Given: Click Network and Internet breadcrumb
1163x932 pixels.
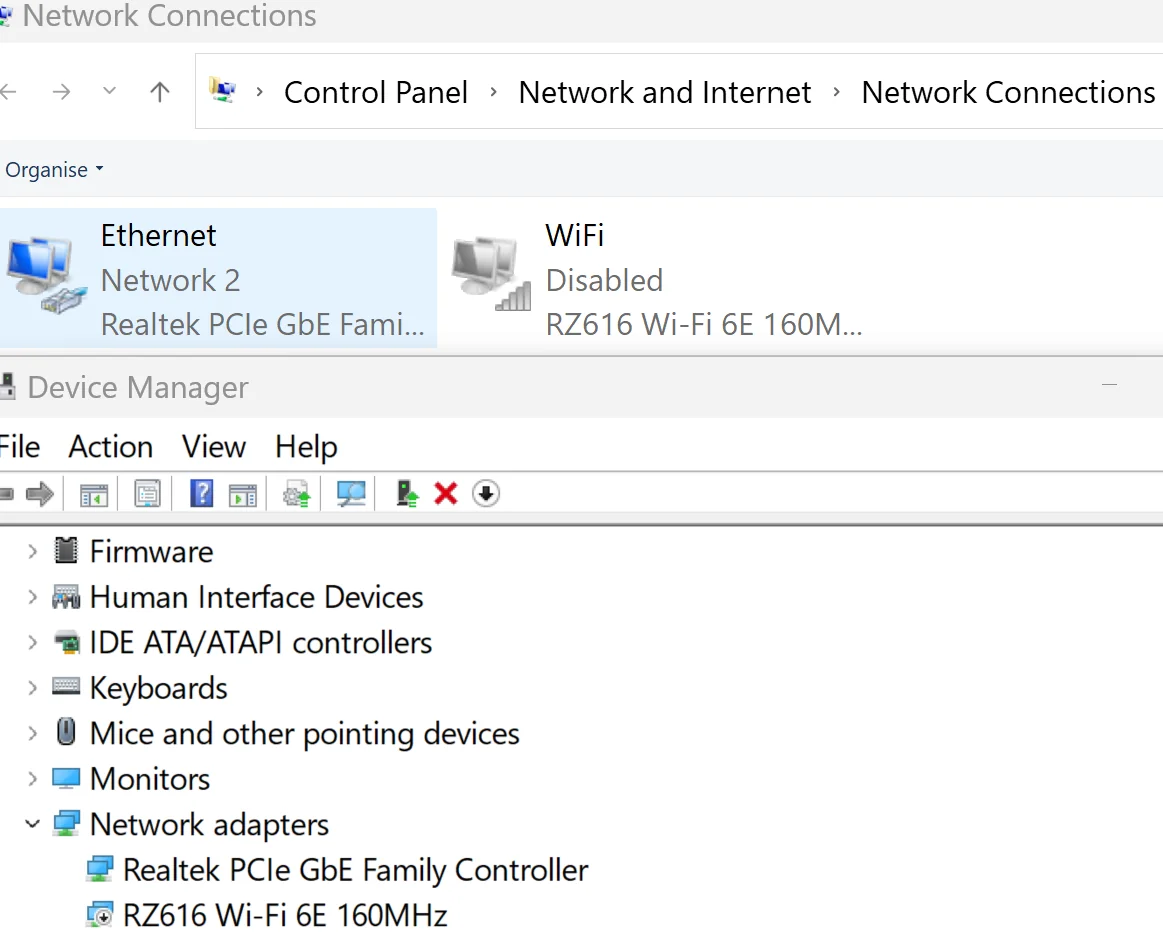Looking at the screenshot, I should [x=665, y=93].
